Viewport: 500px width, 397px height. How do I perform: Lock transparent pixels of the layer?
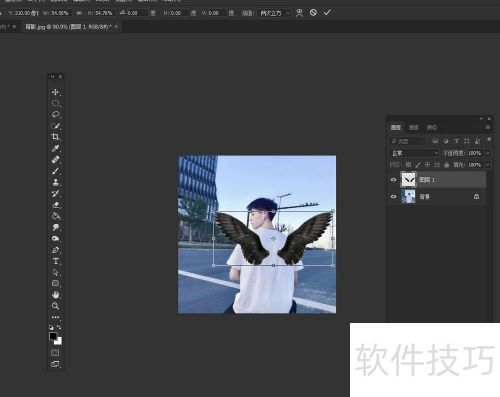pos(408,165)
